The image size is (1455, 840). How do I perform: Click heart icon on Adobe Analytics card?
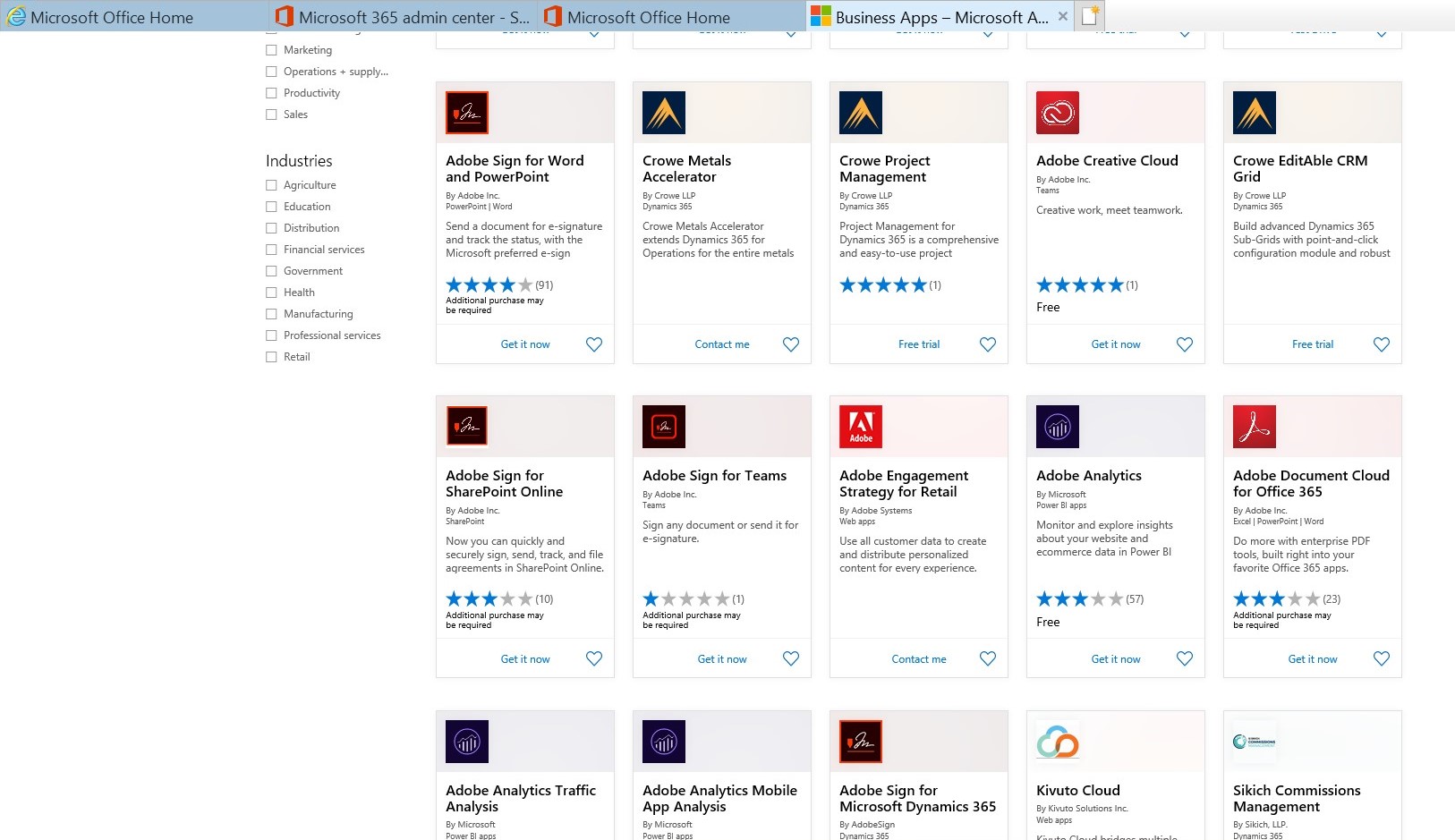(x=1185, y=658)
